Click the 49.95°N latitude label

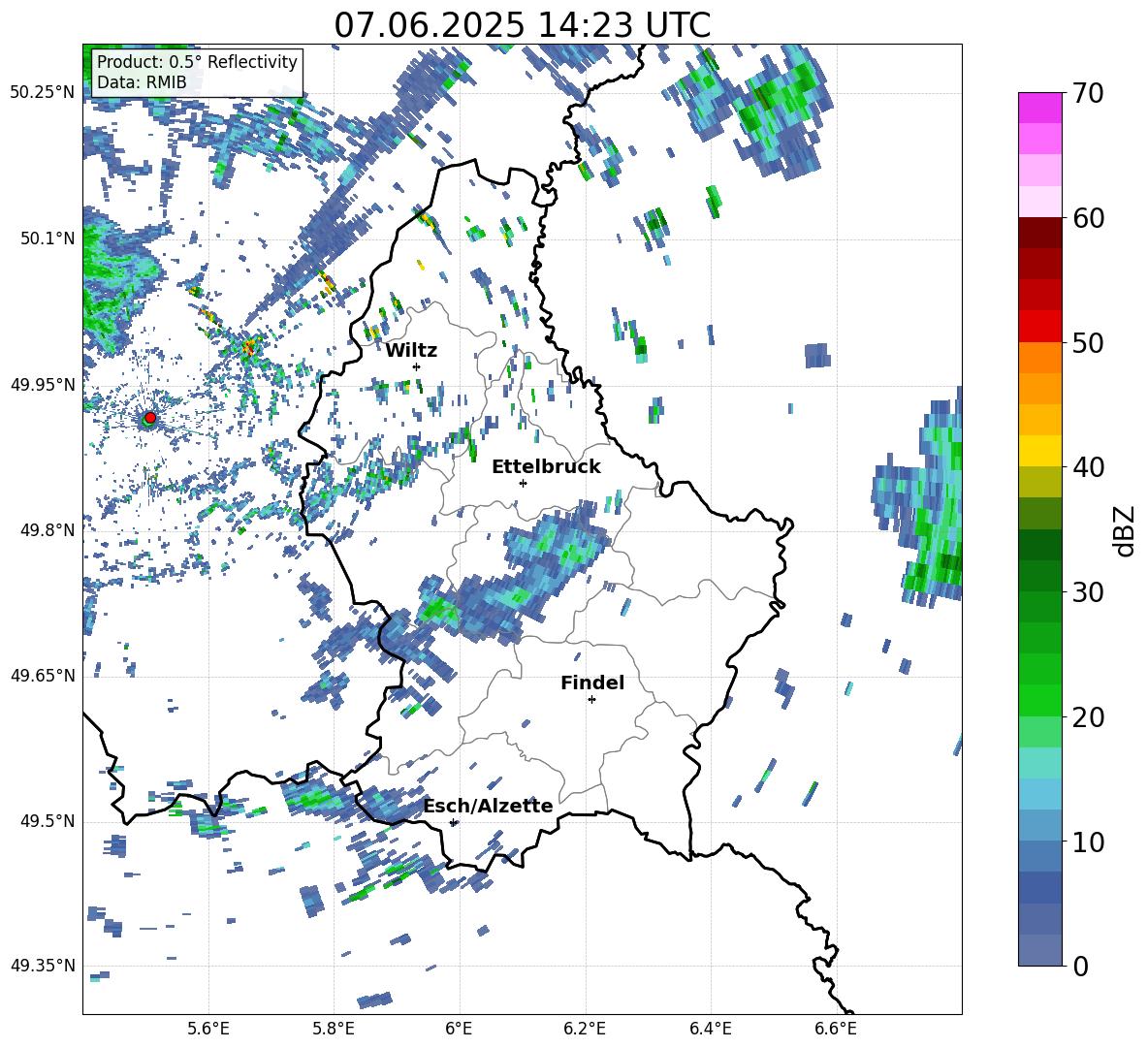tap(43, 385)
